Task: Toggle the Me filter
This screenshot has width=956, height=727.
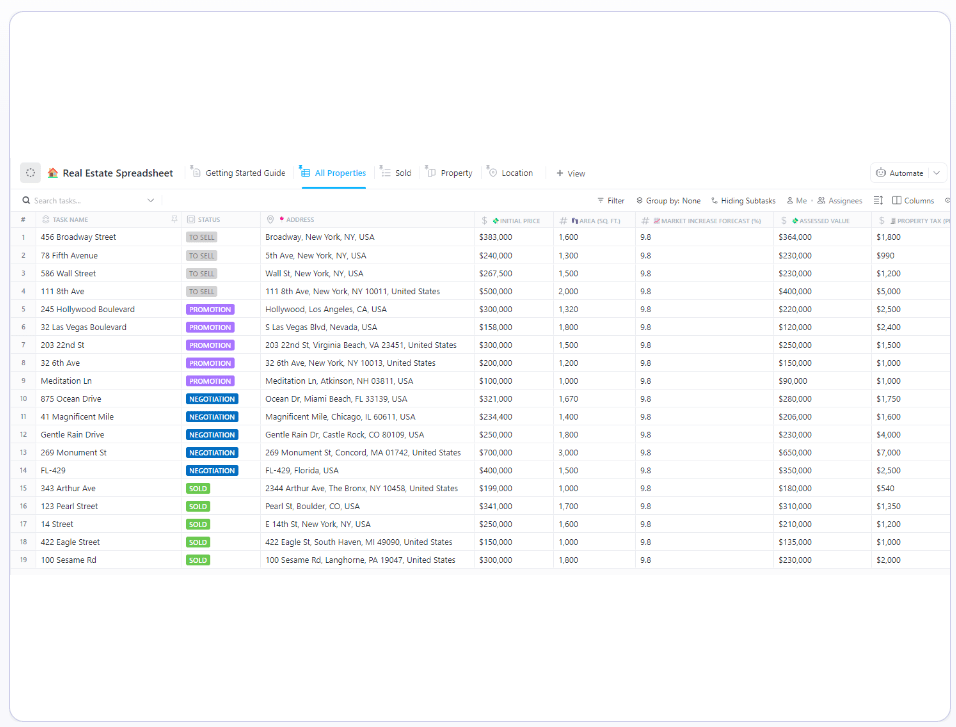Action: (796, 200)
